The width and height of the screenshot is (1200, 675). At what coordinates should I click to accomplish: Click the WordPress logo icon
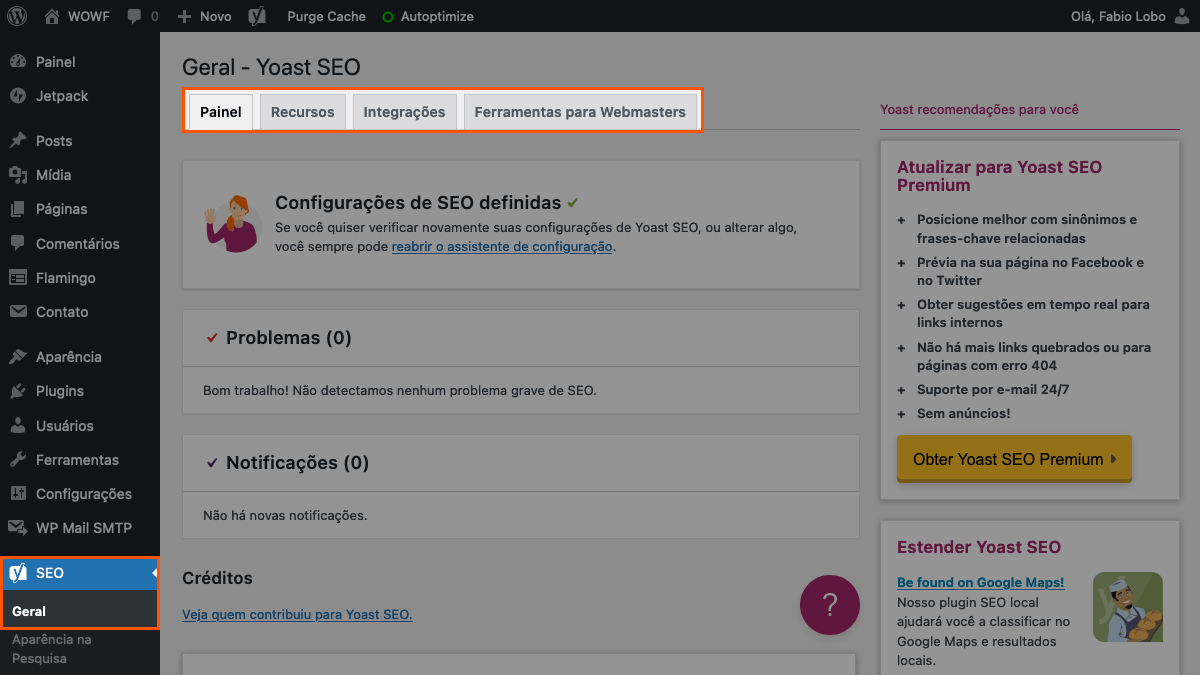[17, 16]
